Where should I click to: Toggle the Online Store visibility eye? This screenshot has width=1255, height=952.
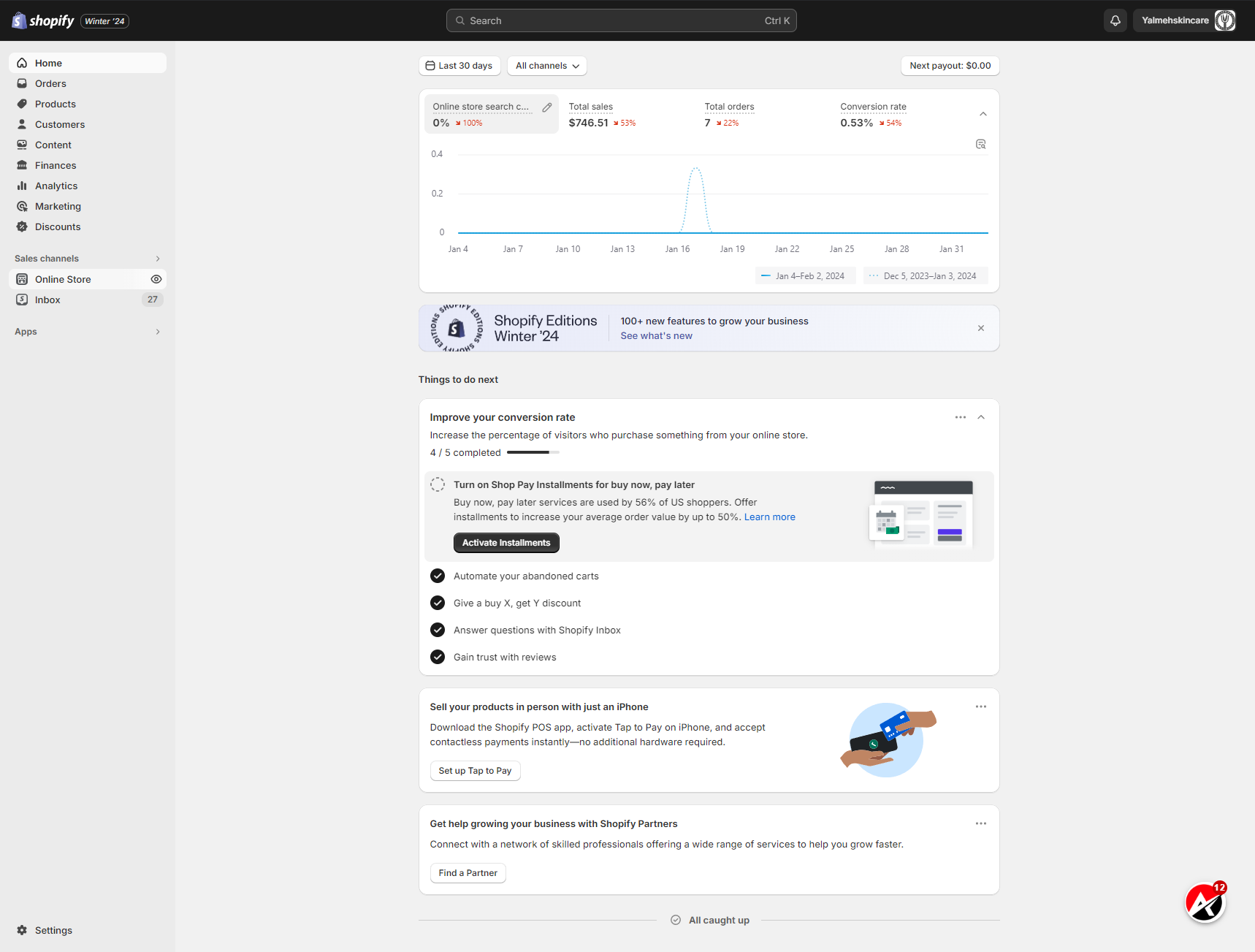pos(156,279)
